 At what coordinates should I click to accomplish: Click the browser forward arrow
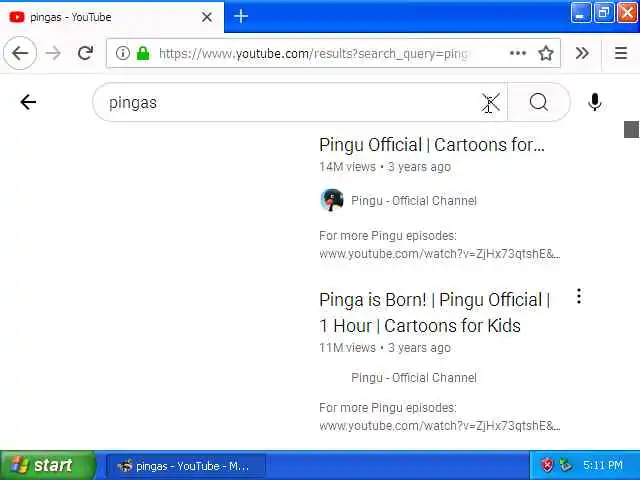[53, 53]
